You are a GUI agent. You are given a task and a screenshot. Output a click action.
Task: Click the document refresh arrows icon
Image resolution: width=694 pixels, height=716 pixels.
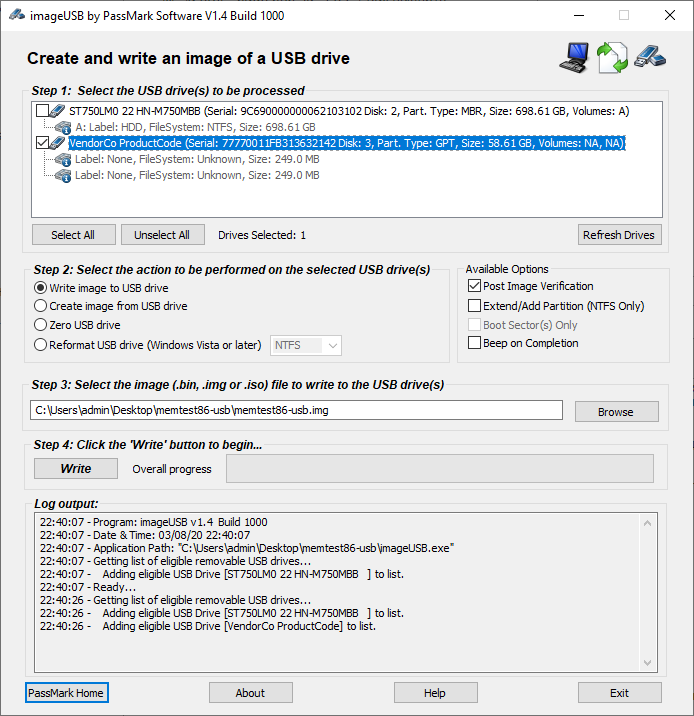pyautogui.click(x=613, y=58)
